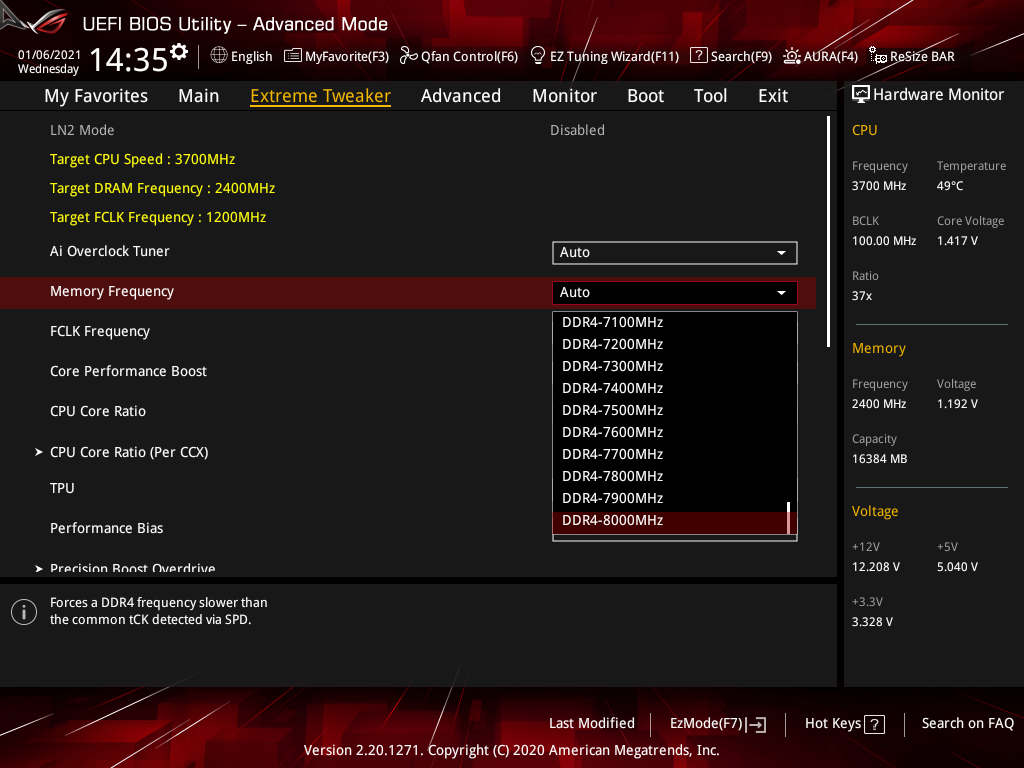Expand CPU Core Ratio (Per CCX) submenu

(x=129, y=452)
